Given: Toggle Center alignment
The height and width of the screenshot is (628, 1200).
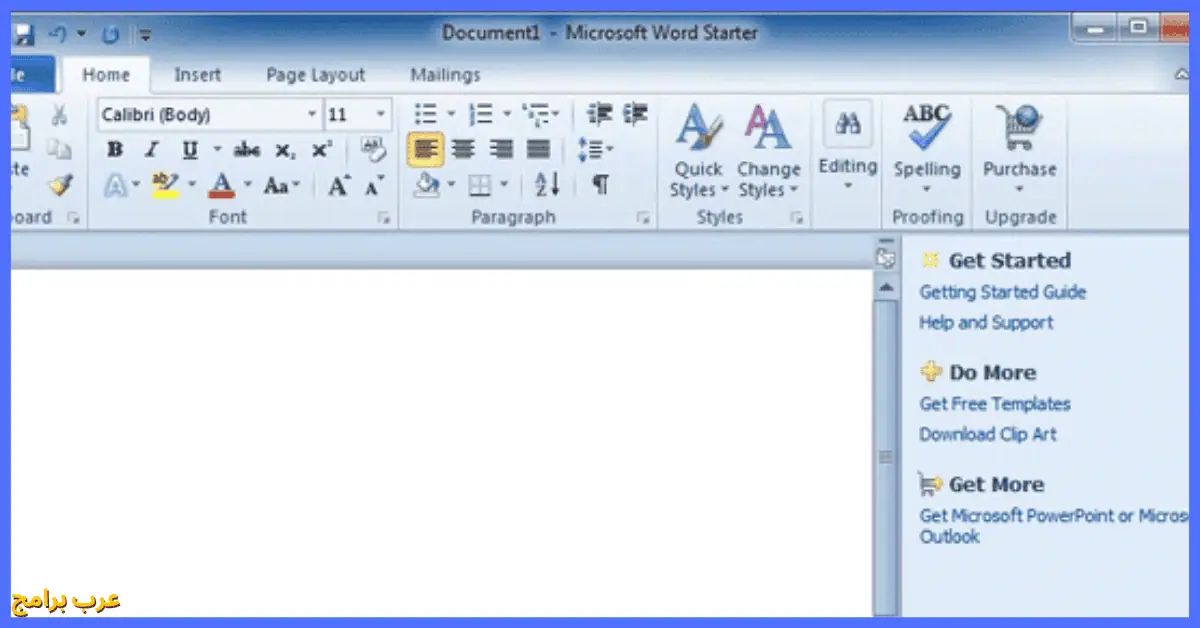Looking at the screenshot, I should (x=463, y=150).
